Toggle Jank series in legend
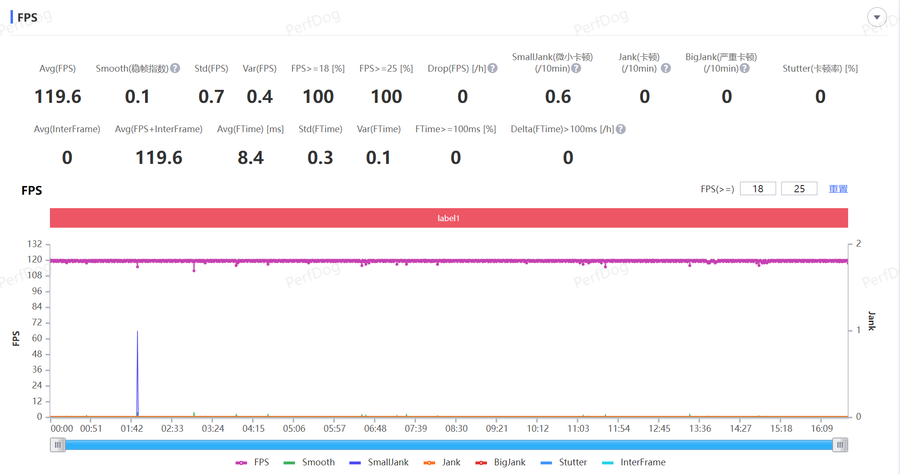This screenshot has height=474, width=900. pos(441,462)
